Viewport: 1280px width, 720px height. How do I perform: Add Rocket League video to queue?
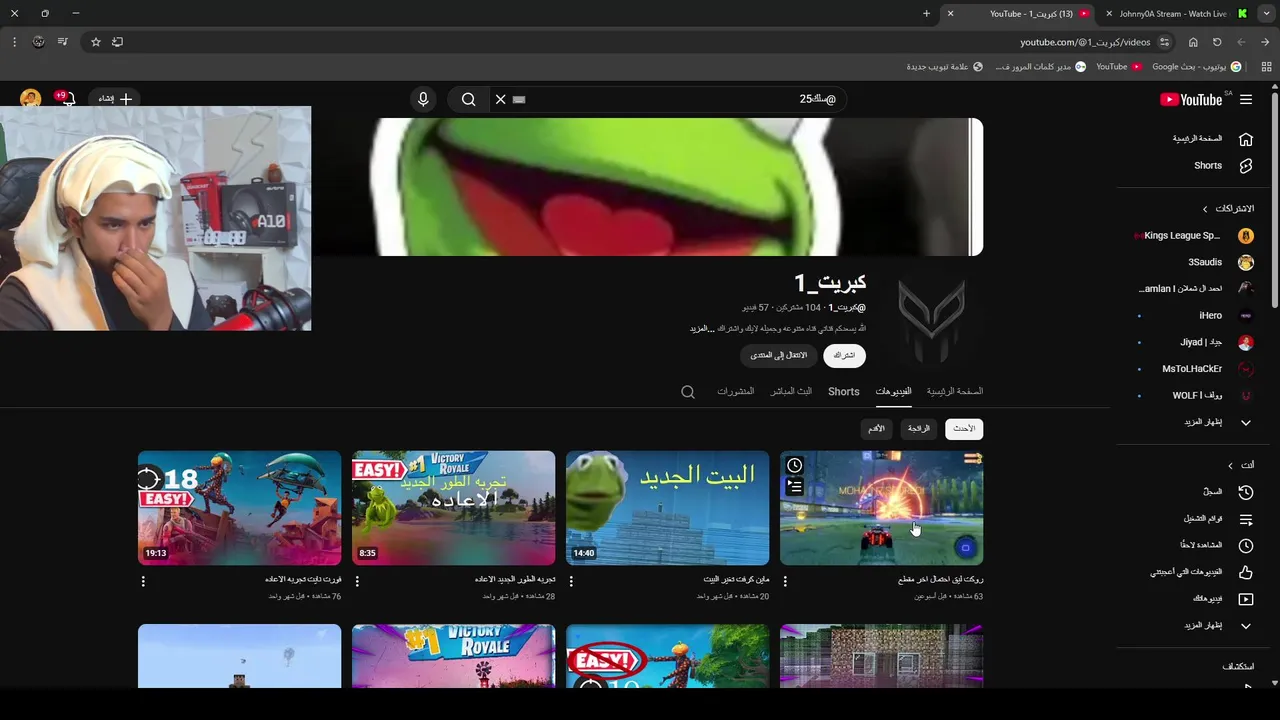[795, 487]
